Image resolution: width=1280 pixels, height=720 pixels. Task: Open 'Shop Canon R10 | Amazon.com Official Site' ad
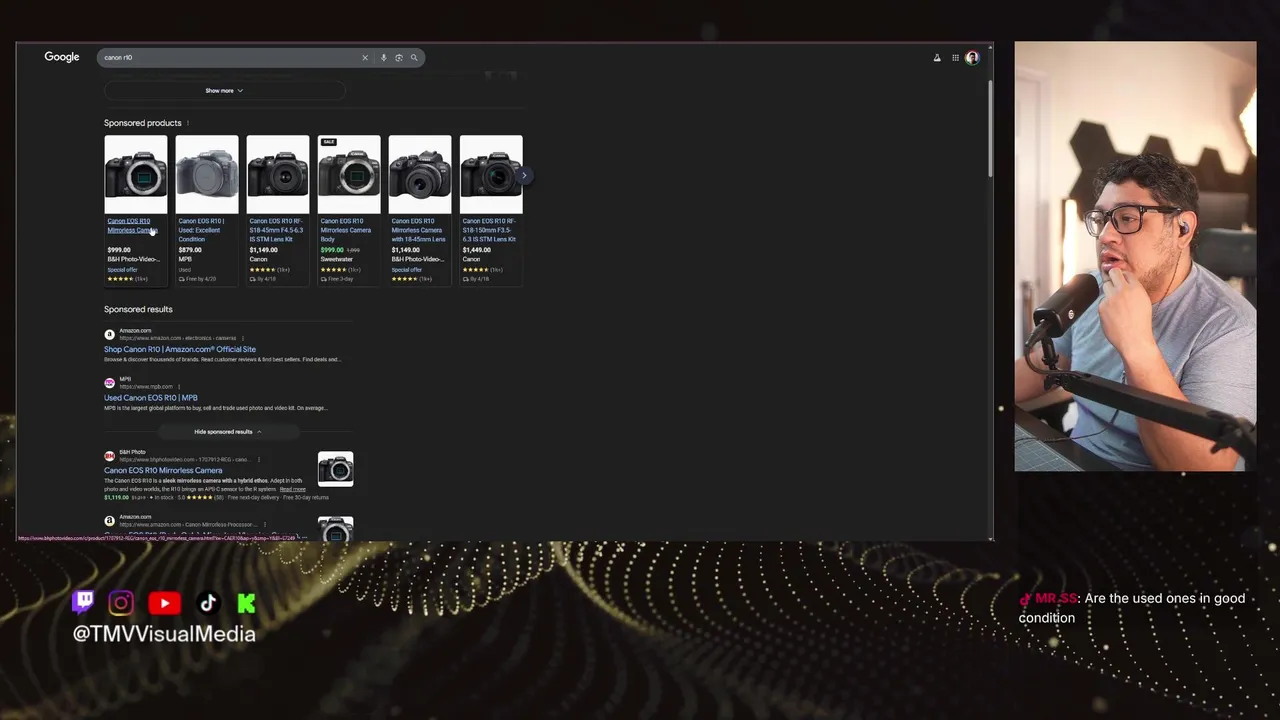click(180, 350)
